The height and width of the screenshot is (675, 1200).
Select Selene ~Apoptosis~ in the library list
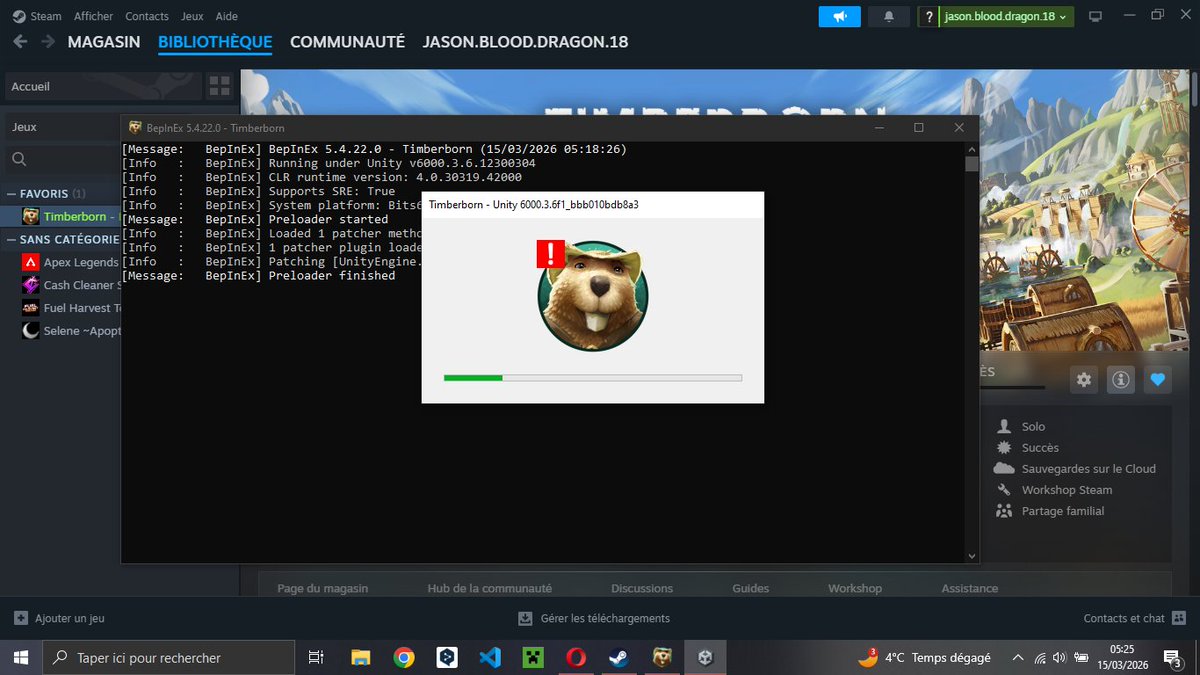[x=70, y=331]
